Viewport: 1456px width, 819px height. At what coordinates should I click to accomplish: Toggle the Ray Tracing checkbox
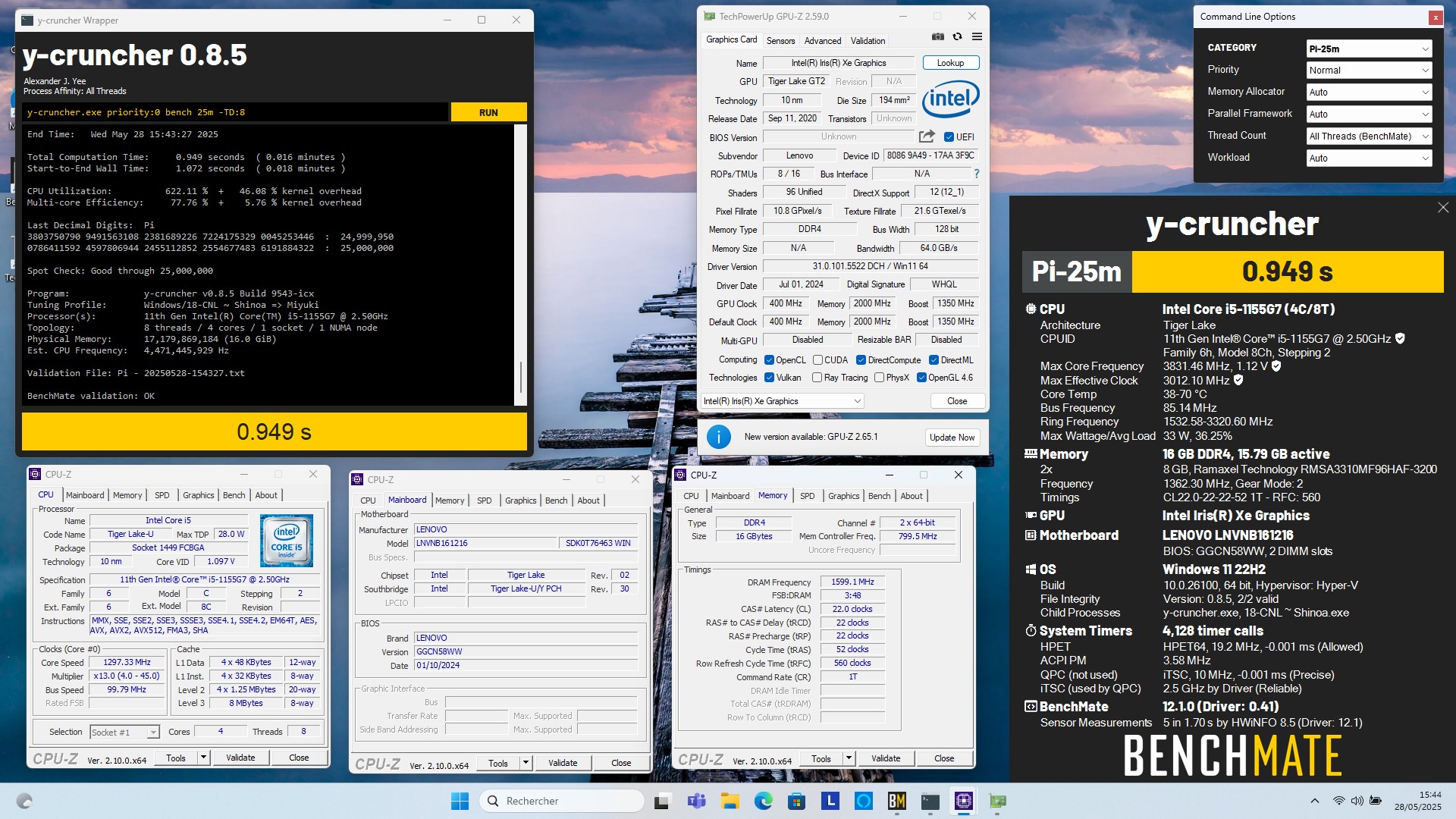pyautogui.click(x=817, y=378)
